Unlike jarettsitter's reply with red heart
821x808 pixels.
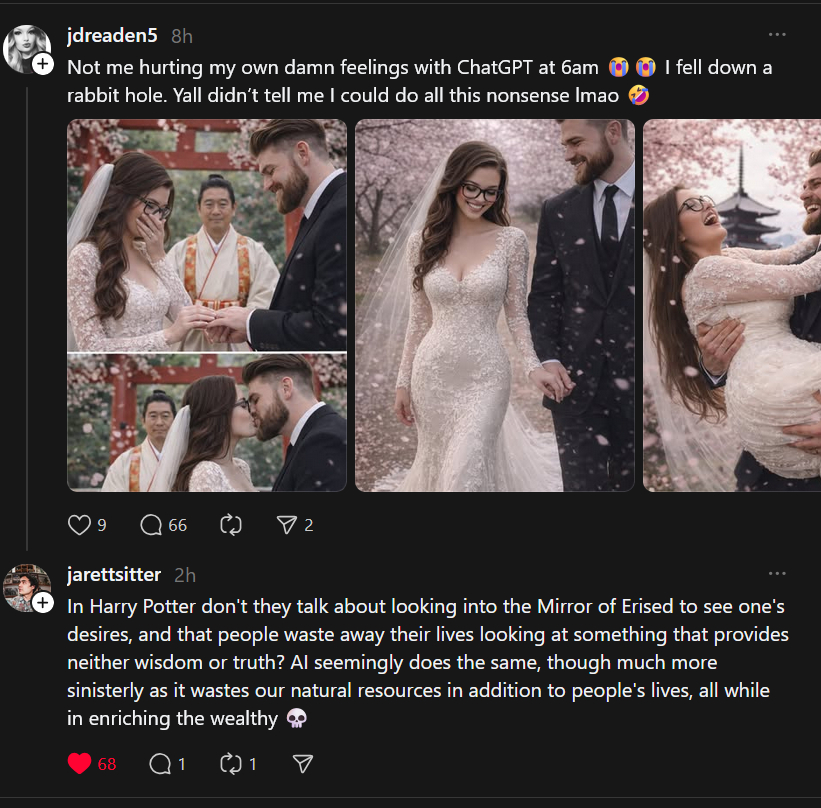tap(80, 764)
